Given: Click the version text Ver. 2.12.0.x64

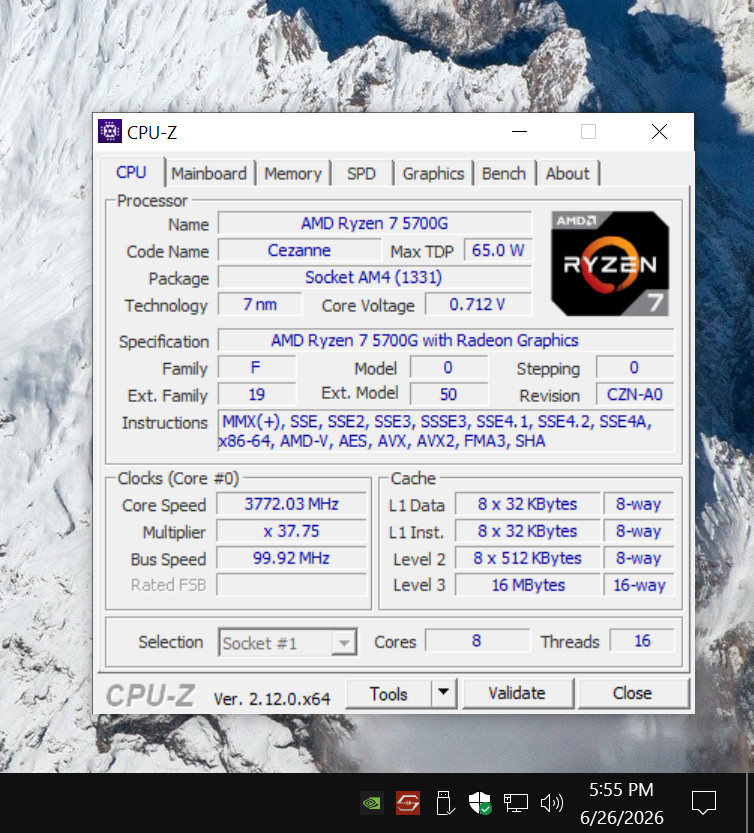Looking at the screenshot, I should [272, 699].
